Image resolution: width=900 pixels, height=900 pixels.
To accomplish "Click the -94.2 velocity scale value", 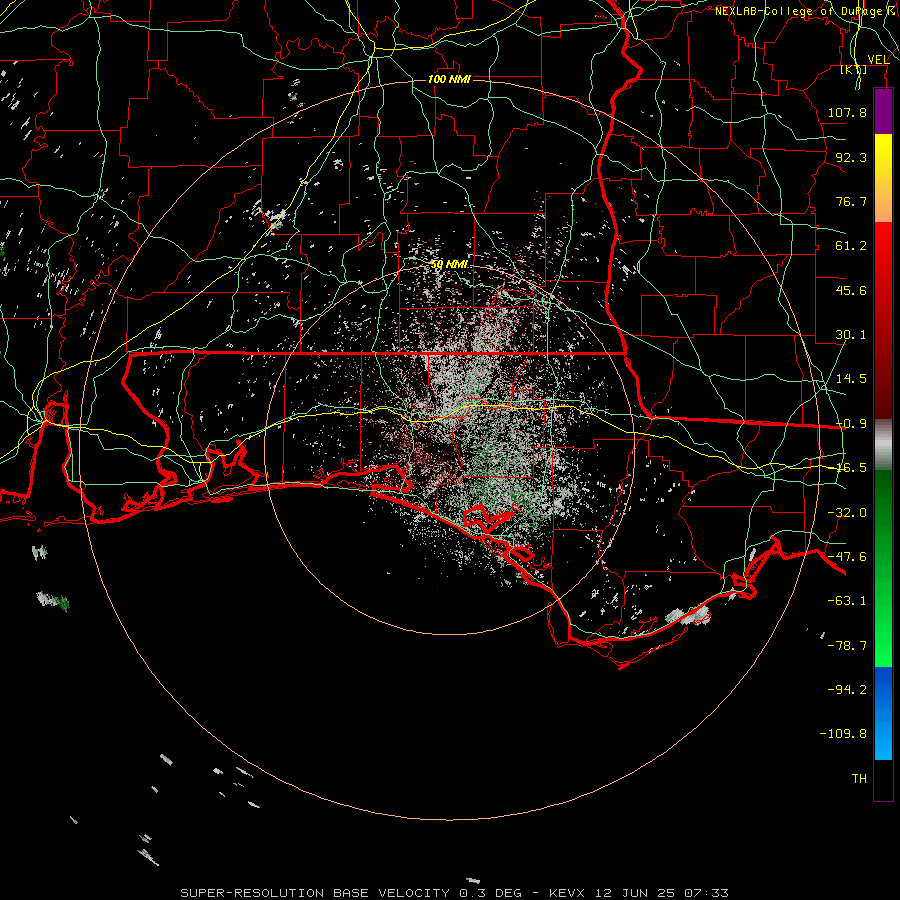I will pyautogui.click(x=847, y=690).
